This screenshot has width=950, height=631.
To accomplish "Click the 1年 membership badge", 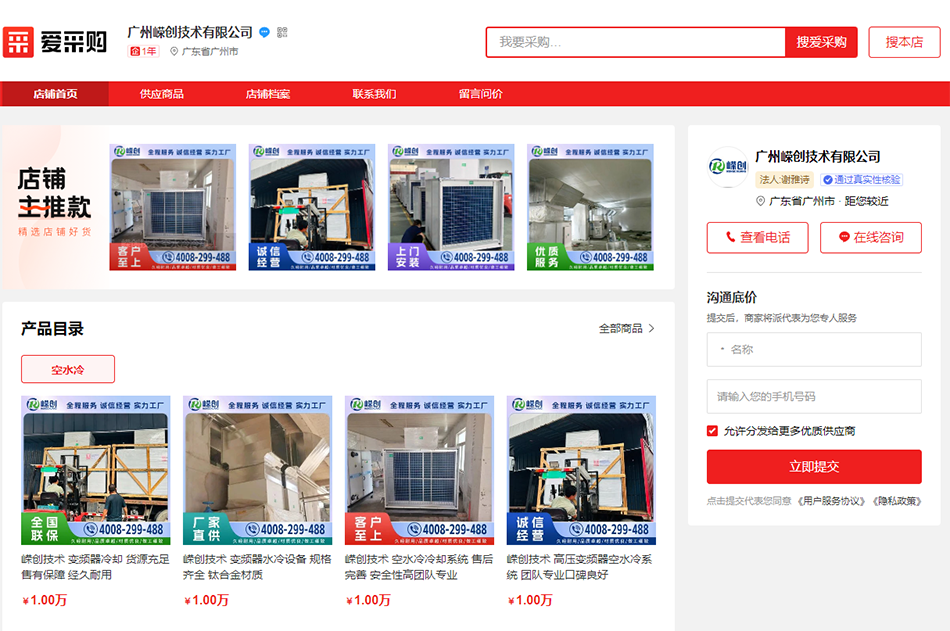I will 144,52.
